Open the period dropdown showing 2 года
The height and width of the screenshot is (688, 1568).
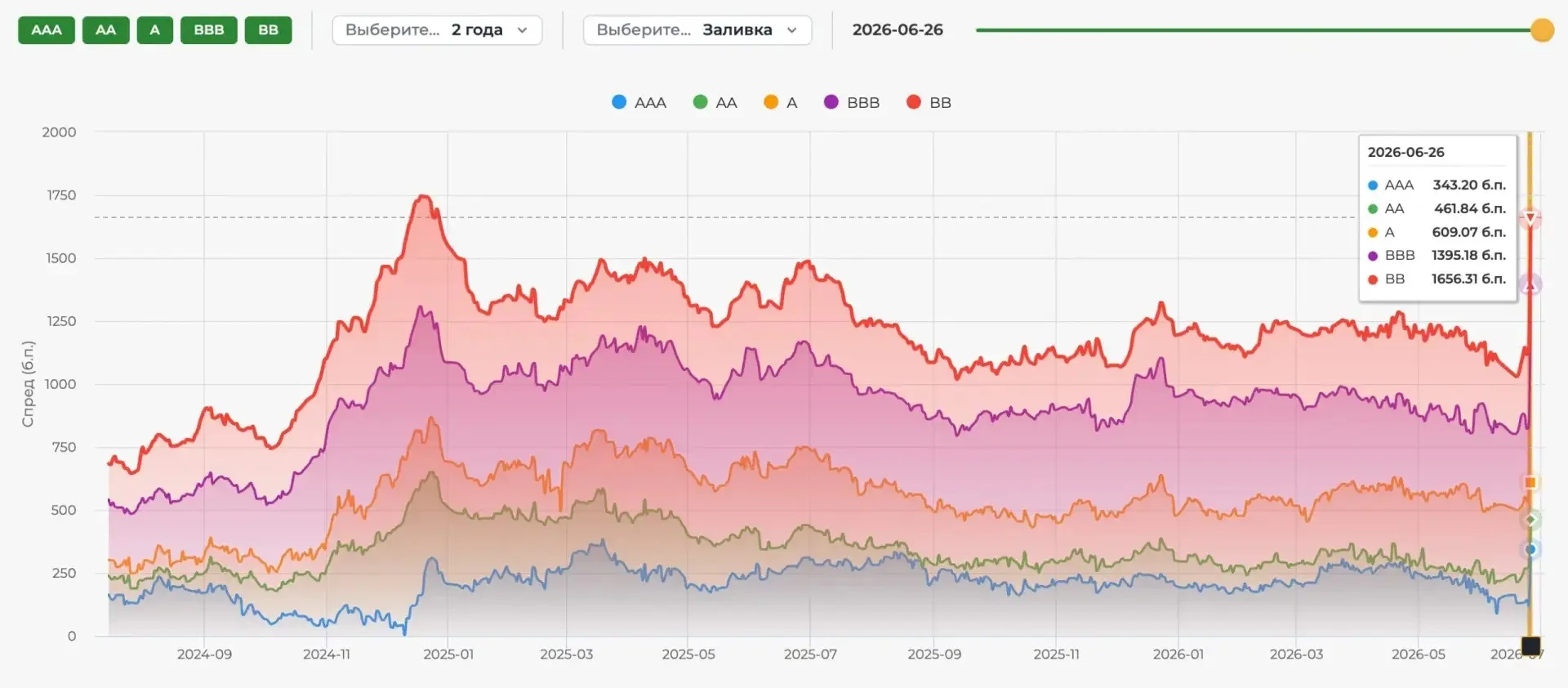pos(437,30)
